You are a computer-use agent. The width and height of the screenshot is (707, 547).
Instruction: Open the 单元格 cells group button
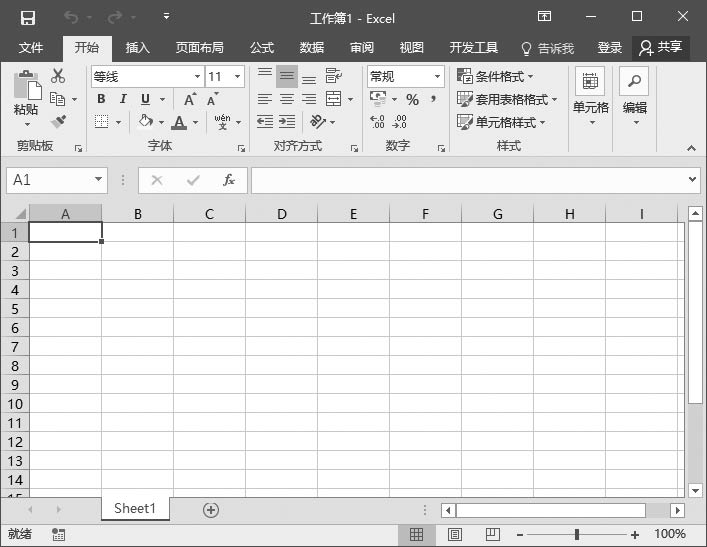(591, 97)
